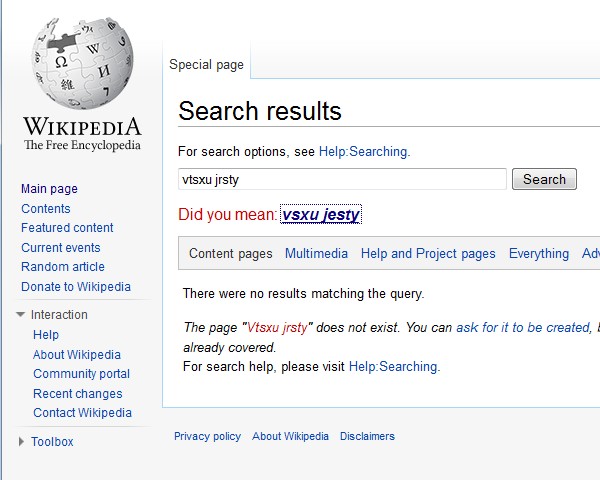Viewport: 600px width, 480px height.
Task: Focus the search query text field
Action: [x=342, y=179]
